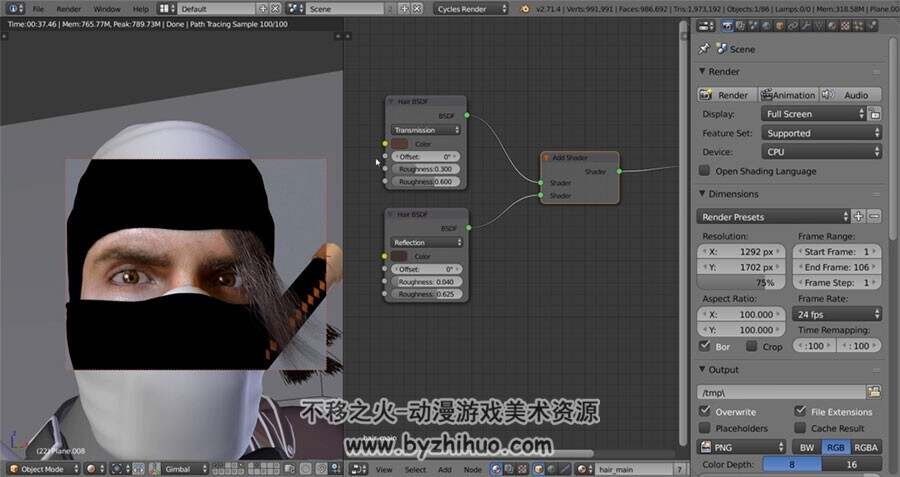Screen dimensions: 900x477
Task: Select the World properties tab icon
Action: pos(766,26)
